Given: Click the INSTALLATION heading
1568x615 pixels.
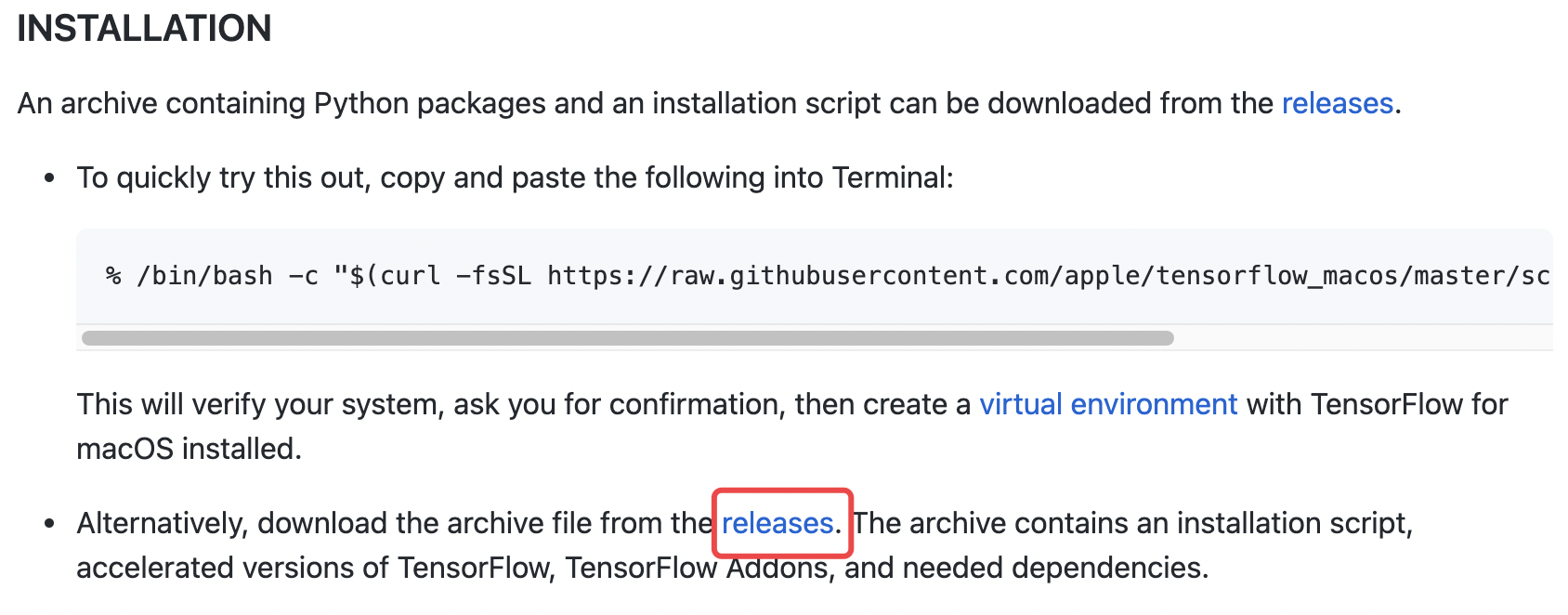Looking at the screenshot, I should tap(144, 29).
